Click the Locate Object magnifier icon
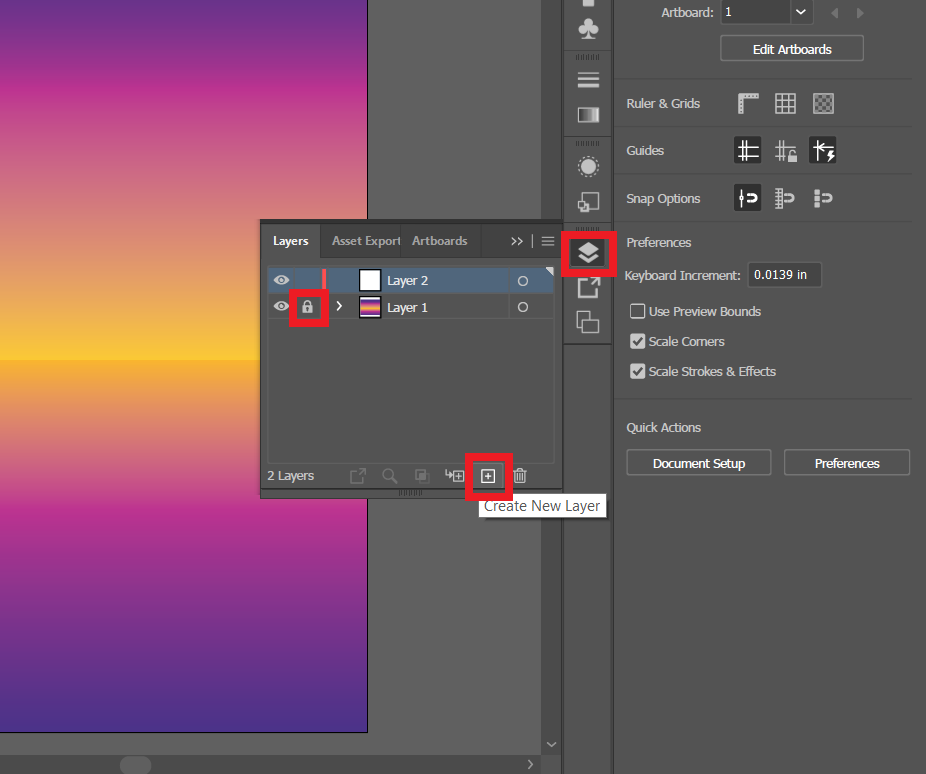Image resolution: width=926 pixels, height=774 pixels. tap(390, 476)
